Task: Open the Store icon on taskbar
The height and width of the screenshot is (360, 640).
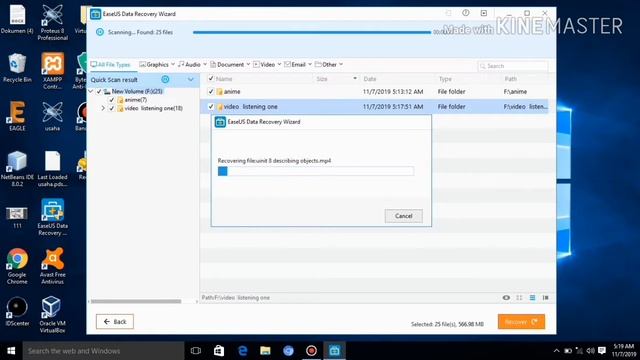Action: (219, 351)
